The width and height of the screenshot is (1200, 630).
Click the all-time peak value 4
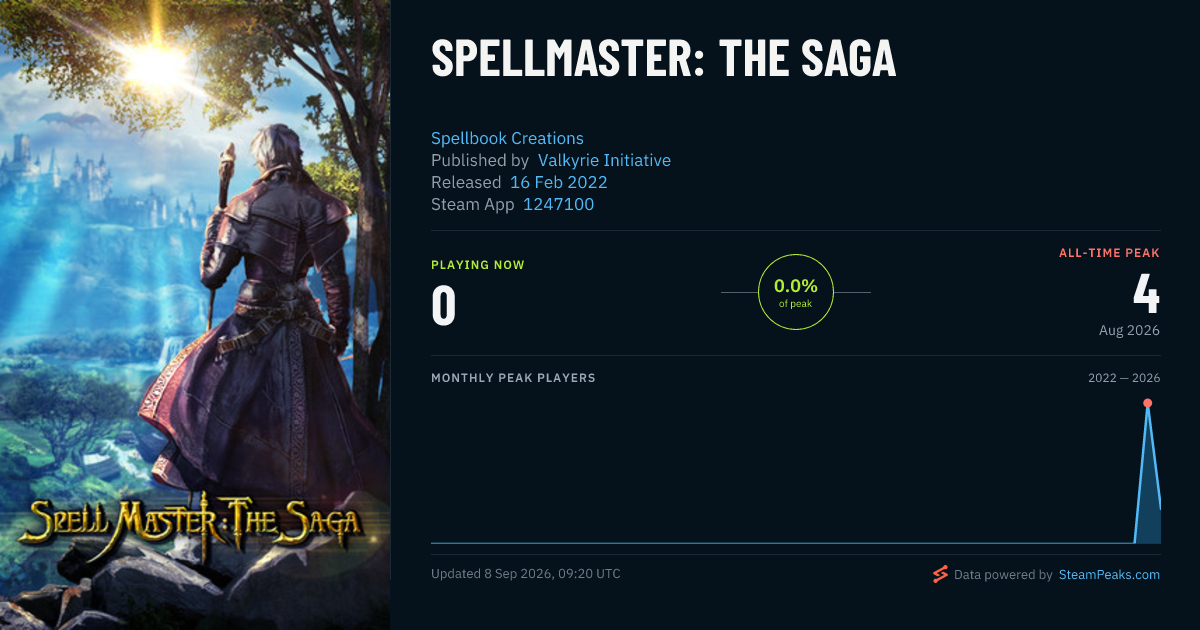click(1146, 293)
